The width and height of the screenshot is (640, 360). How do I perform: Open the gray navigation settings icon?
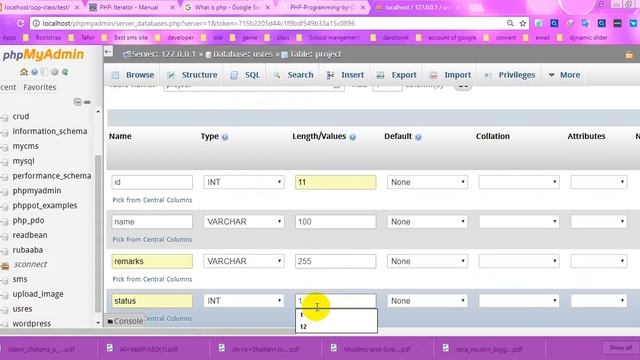coord(54,72)
